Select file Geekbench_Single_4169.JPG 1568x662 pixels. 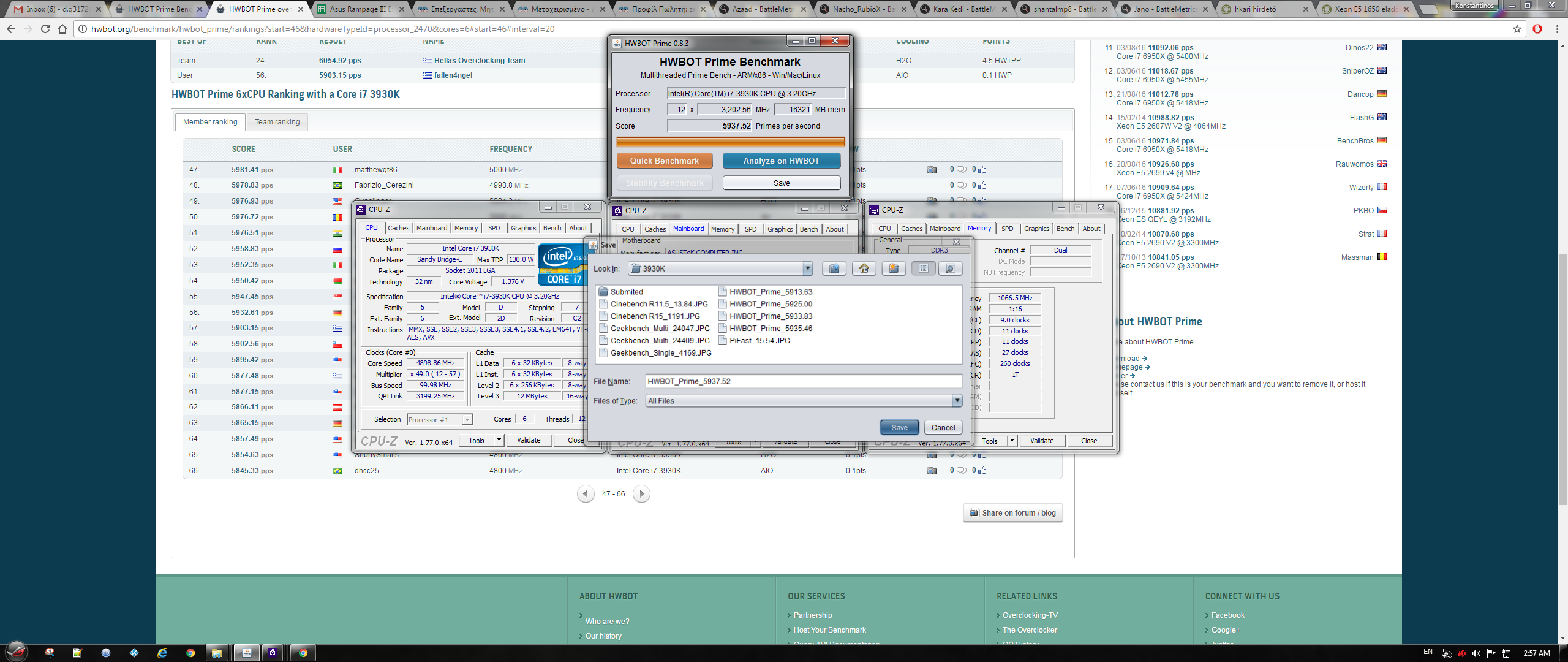pos(656,353)
